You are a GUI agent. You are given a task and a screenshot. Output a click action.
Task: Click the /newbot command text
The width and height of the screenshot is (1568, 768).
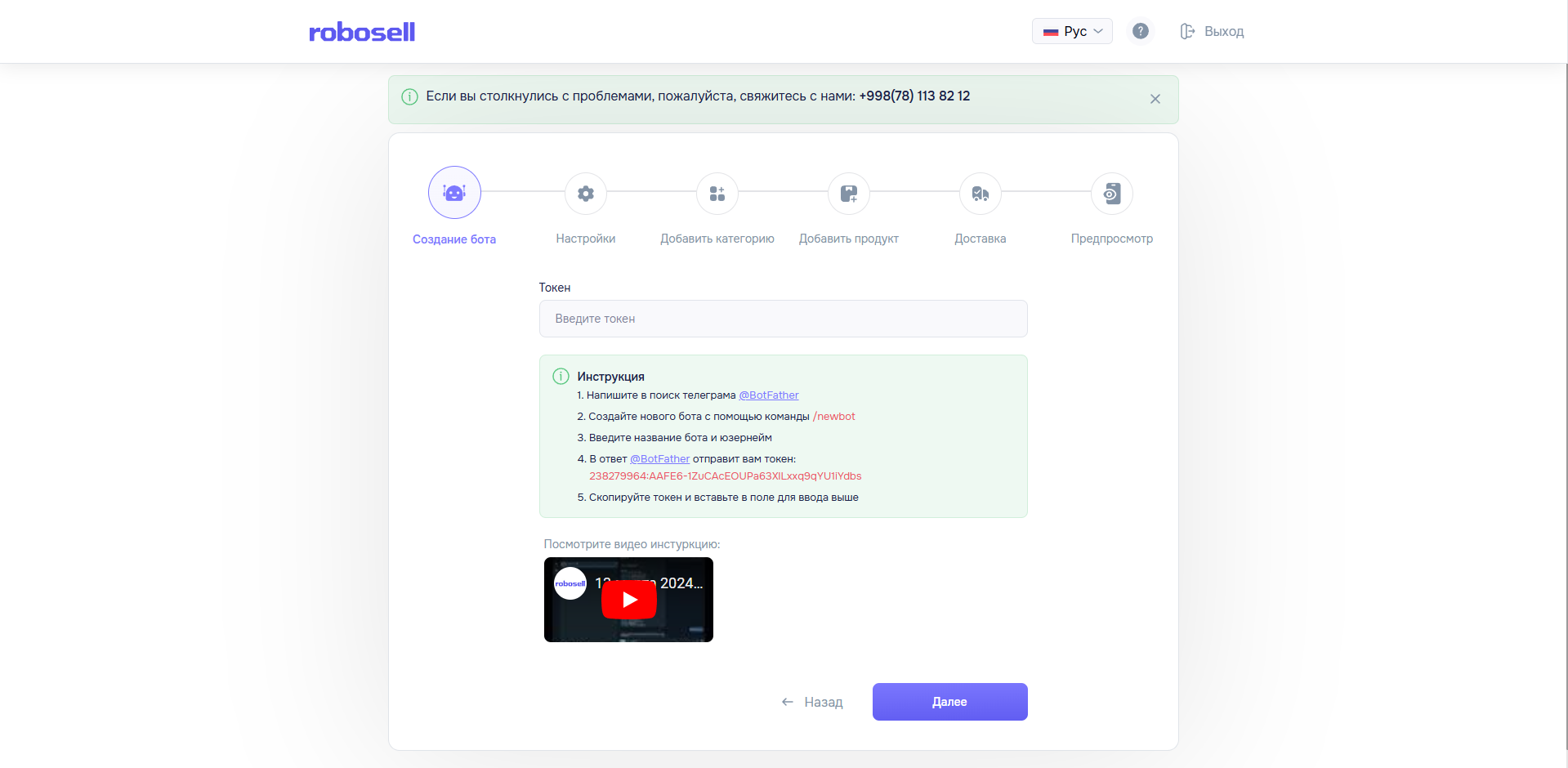(834, 417)
